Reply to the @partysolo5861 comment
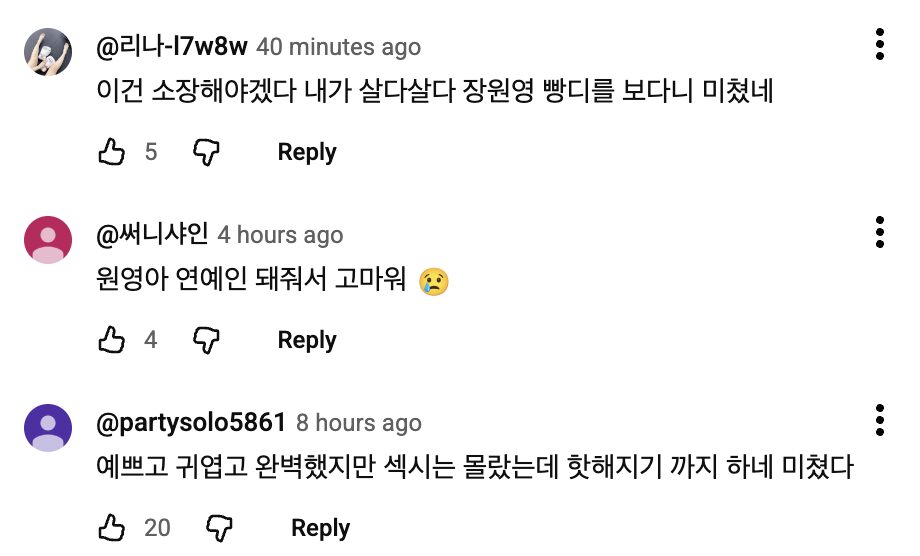Screen dimensions: 920x556 click(320, 527)
